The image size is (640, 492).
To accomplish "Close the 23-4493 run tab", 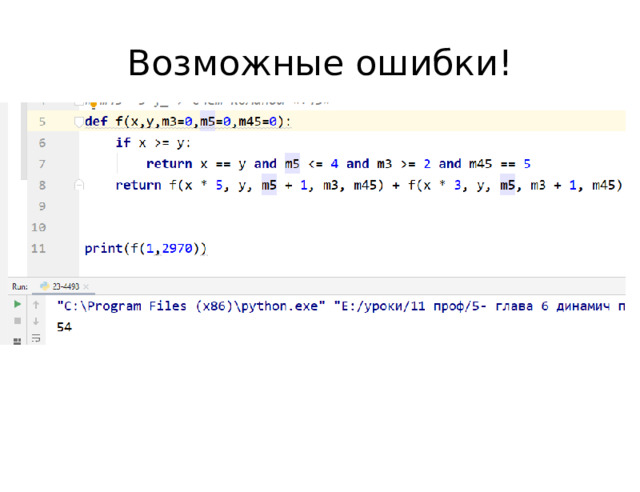I will [x=86, y=287].
